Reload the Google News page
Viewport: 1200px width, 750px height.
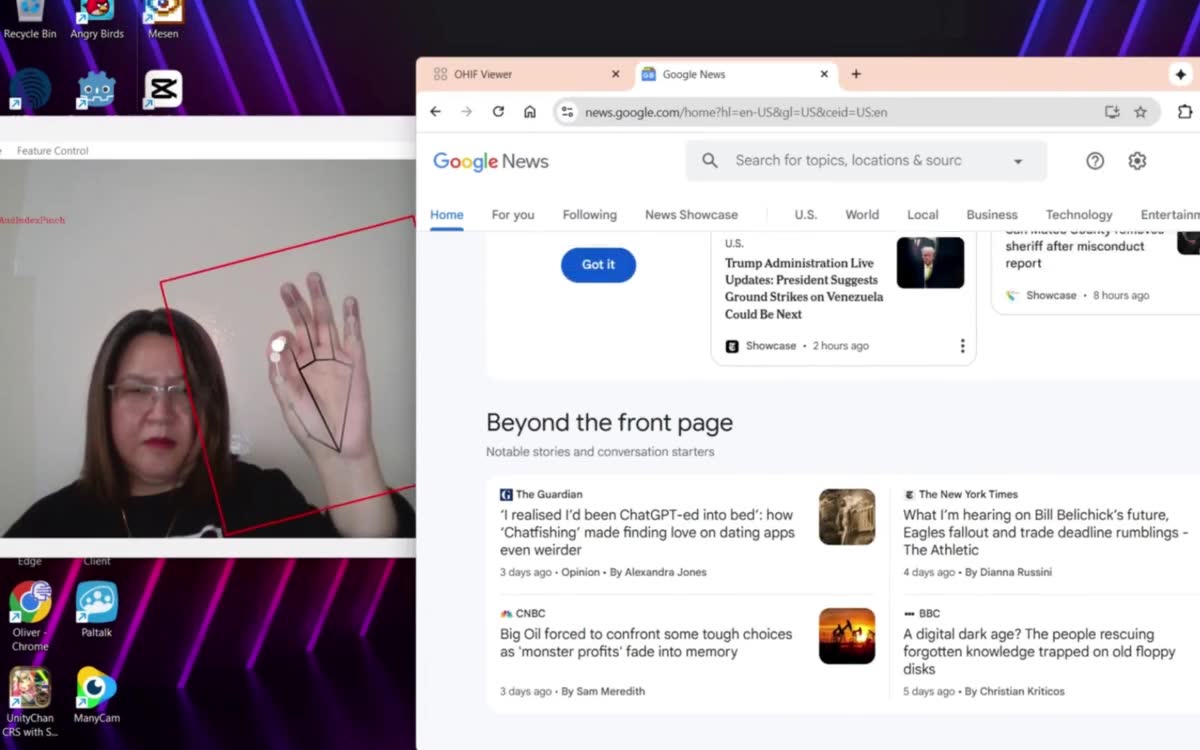tap(498, 112)
